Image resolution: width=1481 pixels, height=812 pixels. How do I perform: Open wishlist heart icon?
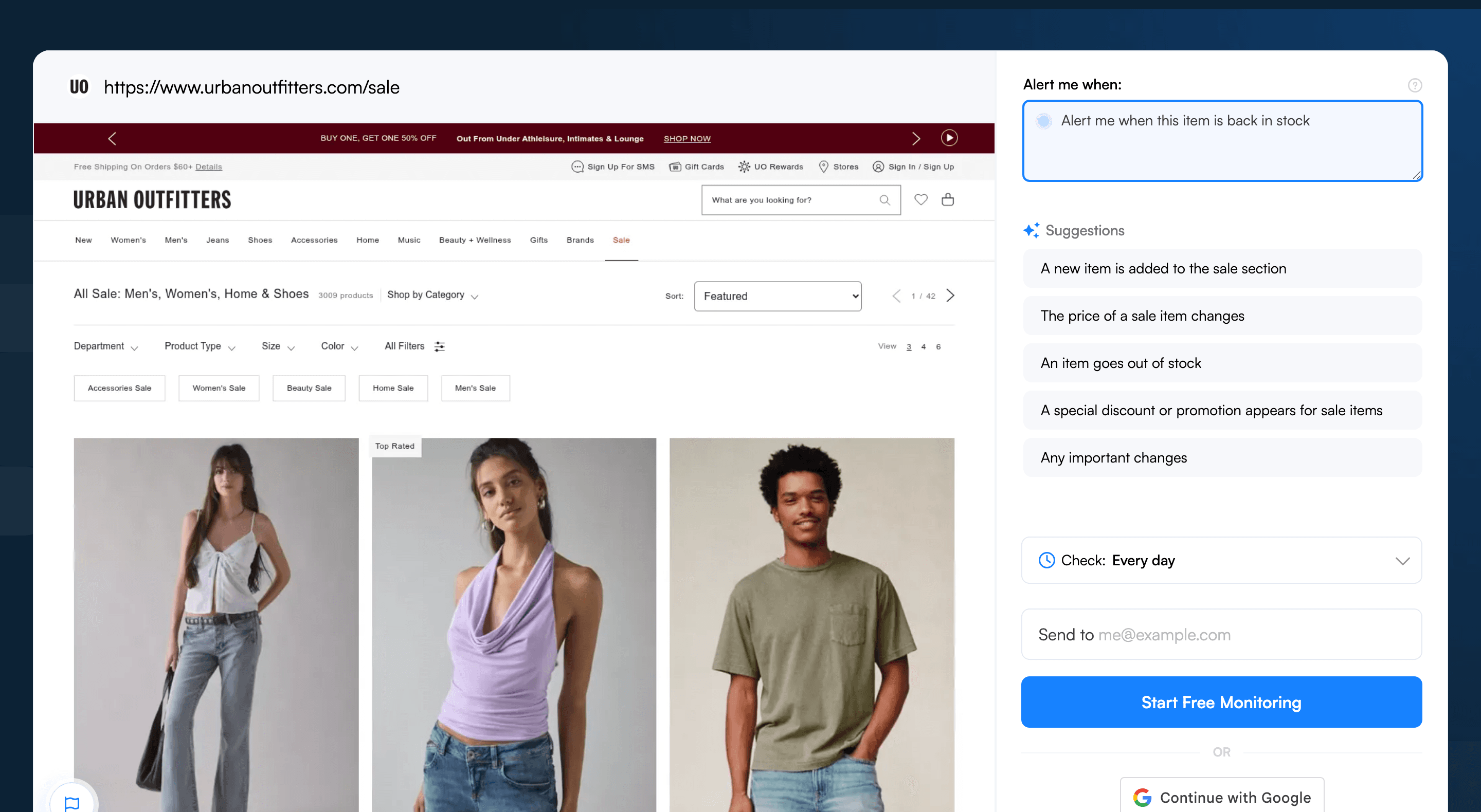[921, 199]
